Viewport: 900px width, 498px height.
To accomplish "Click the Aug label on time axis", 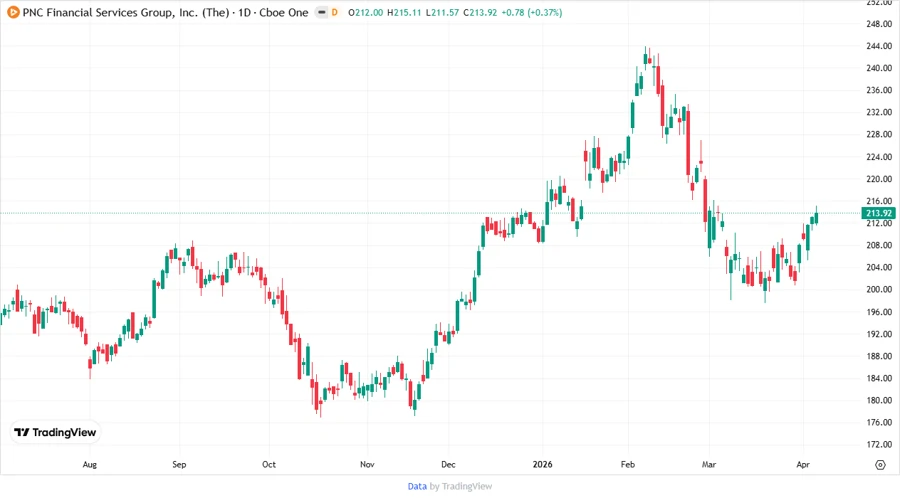I will (x=90, y=465).
